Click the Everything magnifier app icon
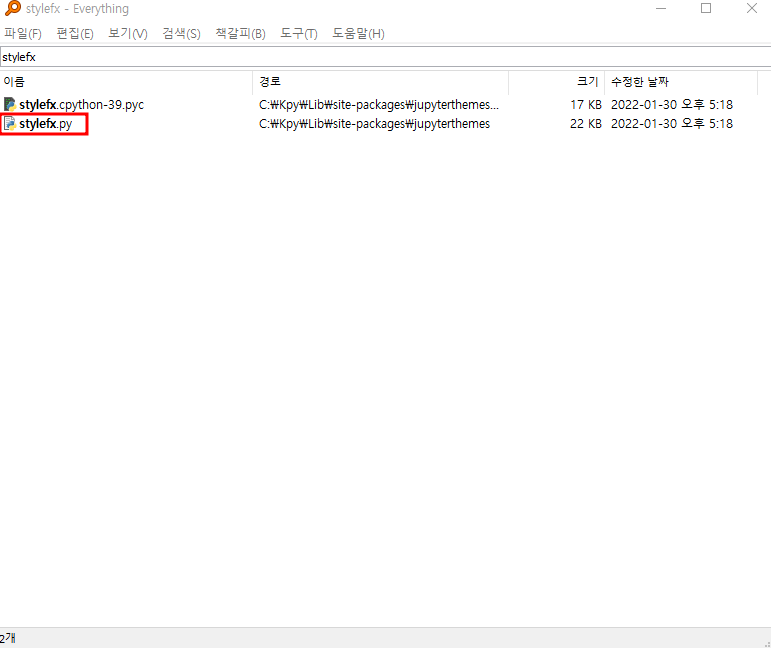 pyautogui.click(x=12, y=8)
